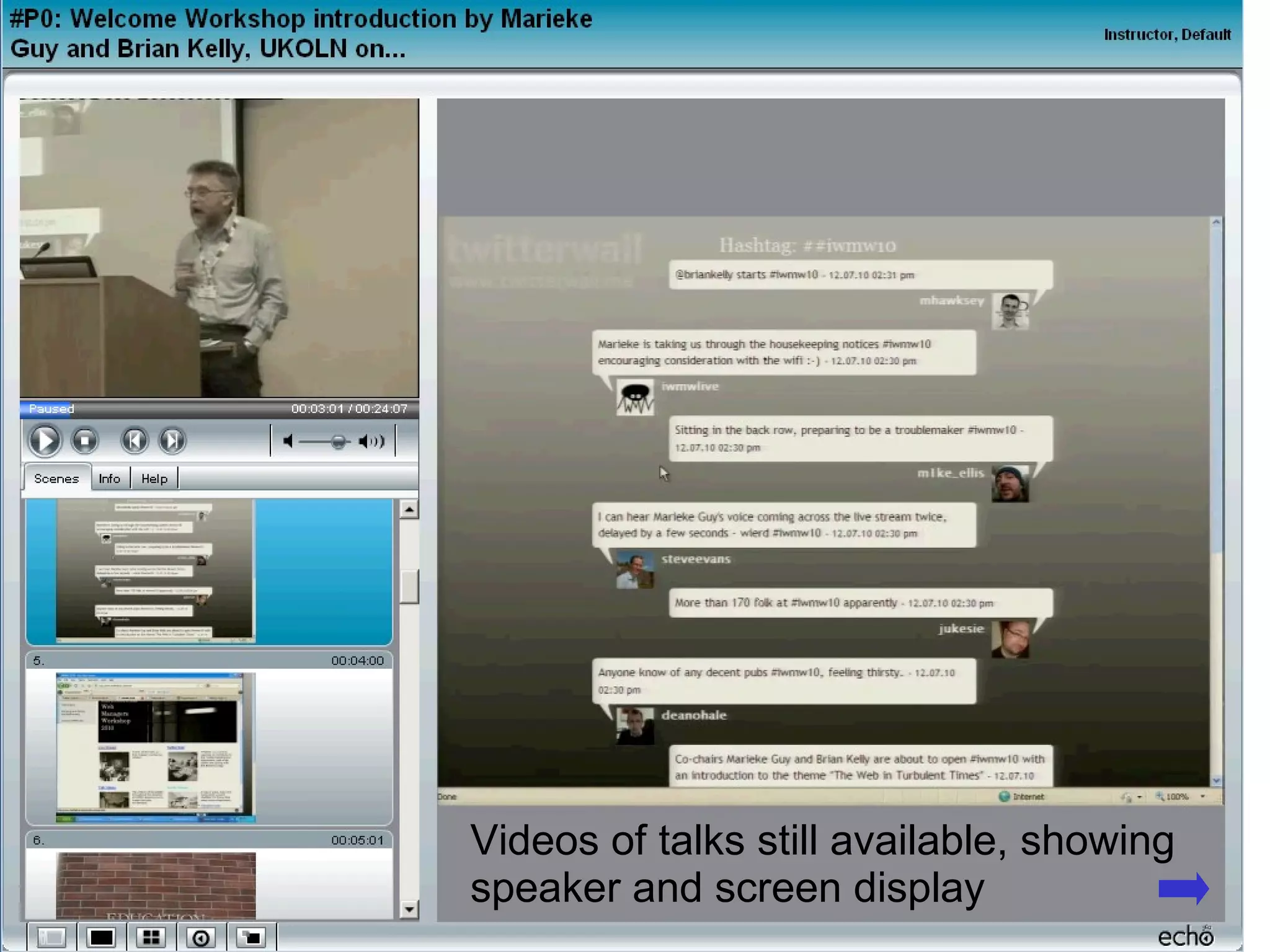1270x952 pixels.
Task: Click the mute speaker icon
Action: click(x=288, y=441)
